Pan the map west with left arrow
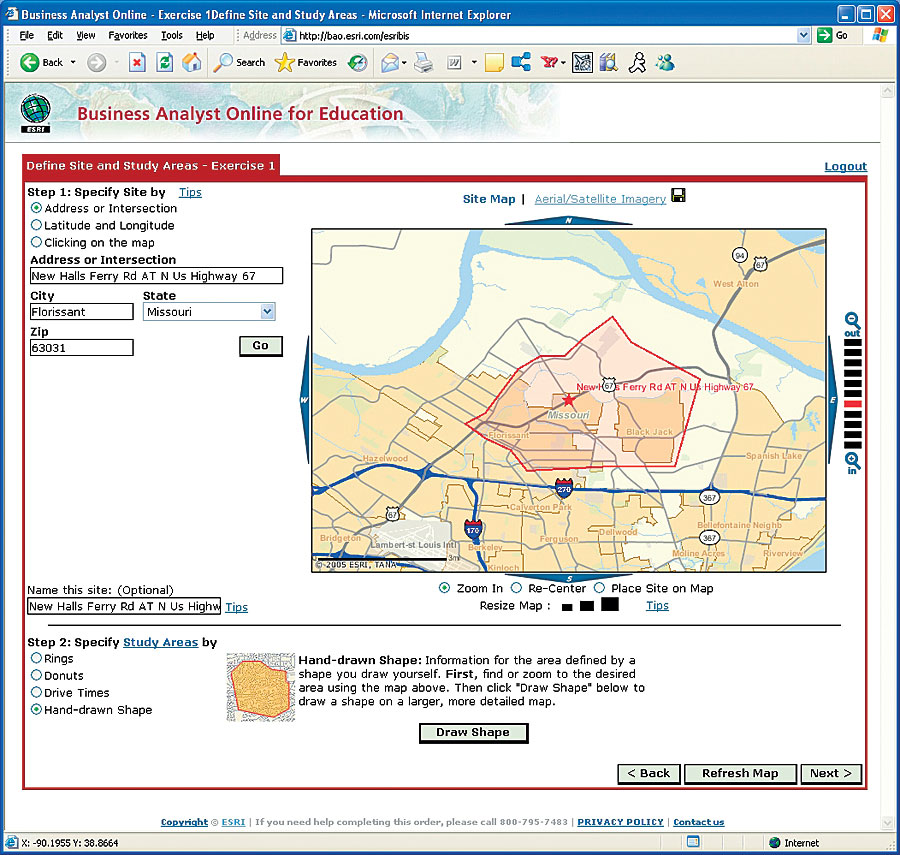This screenshot has height=855, width=900. click(305, 400)
